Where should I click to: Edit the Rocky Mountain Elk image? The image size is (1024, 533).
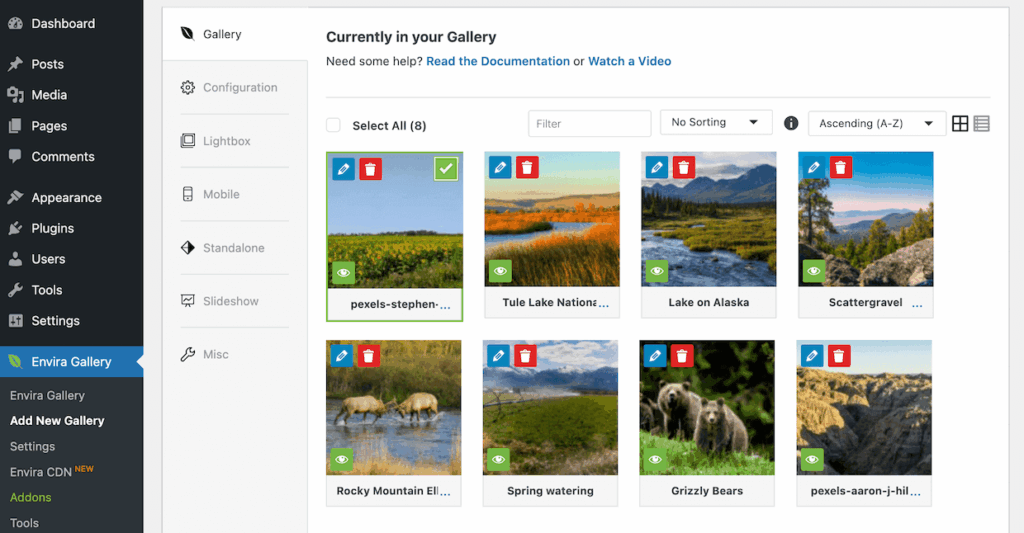click(x=342, y=356)
